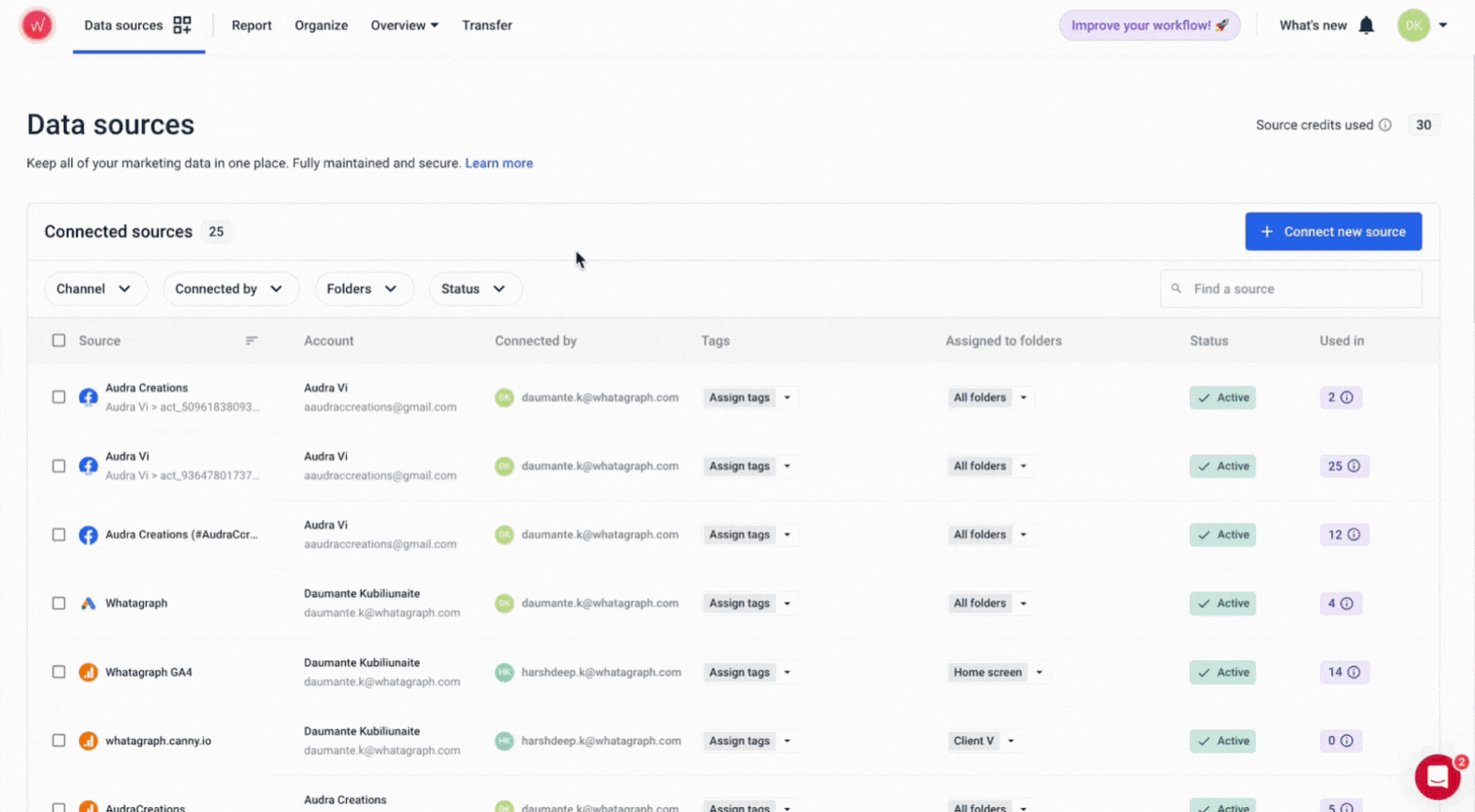Open the notifications bell
Screen dimensions: 1475x812
click(1366, 25)
